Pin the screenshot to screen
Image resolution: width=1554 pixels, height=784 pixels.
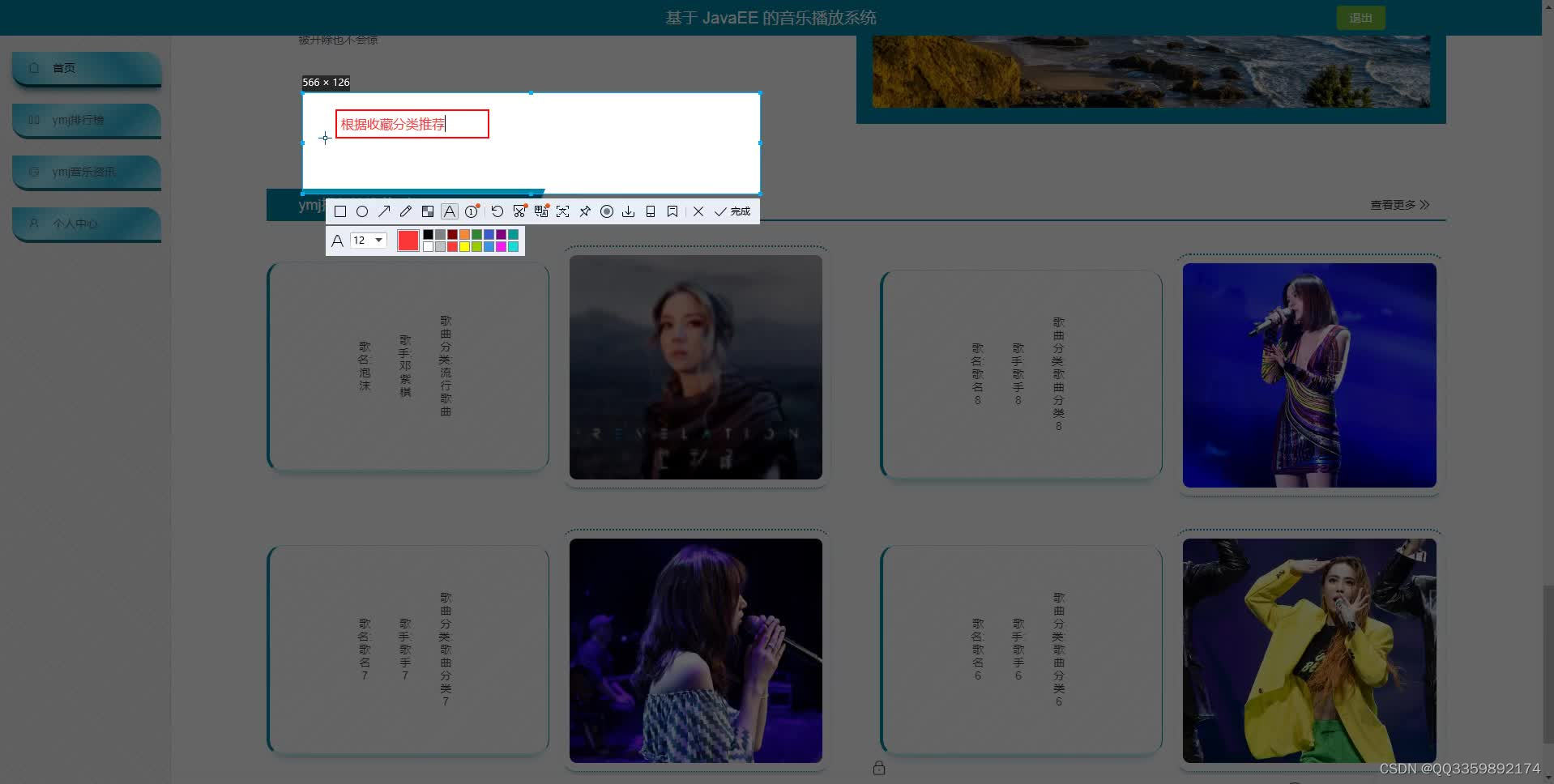(x=585, y=211)
